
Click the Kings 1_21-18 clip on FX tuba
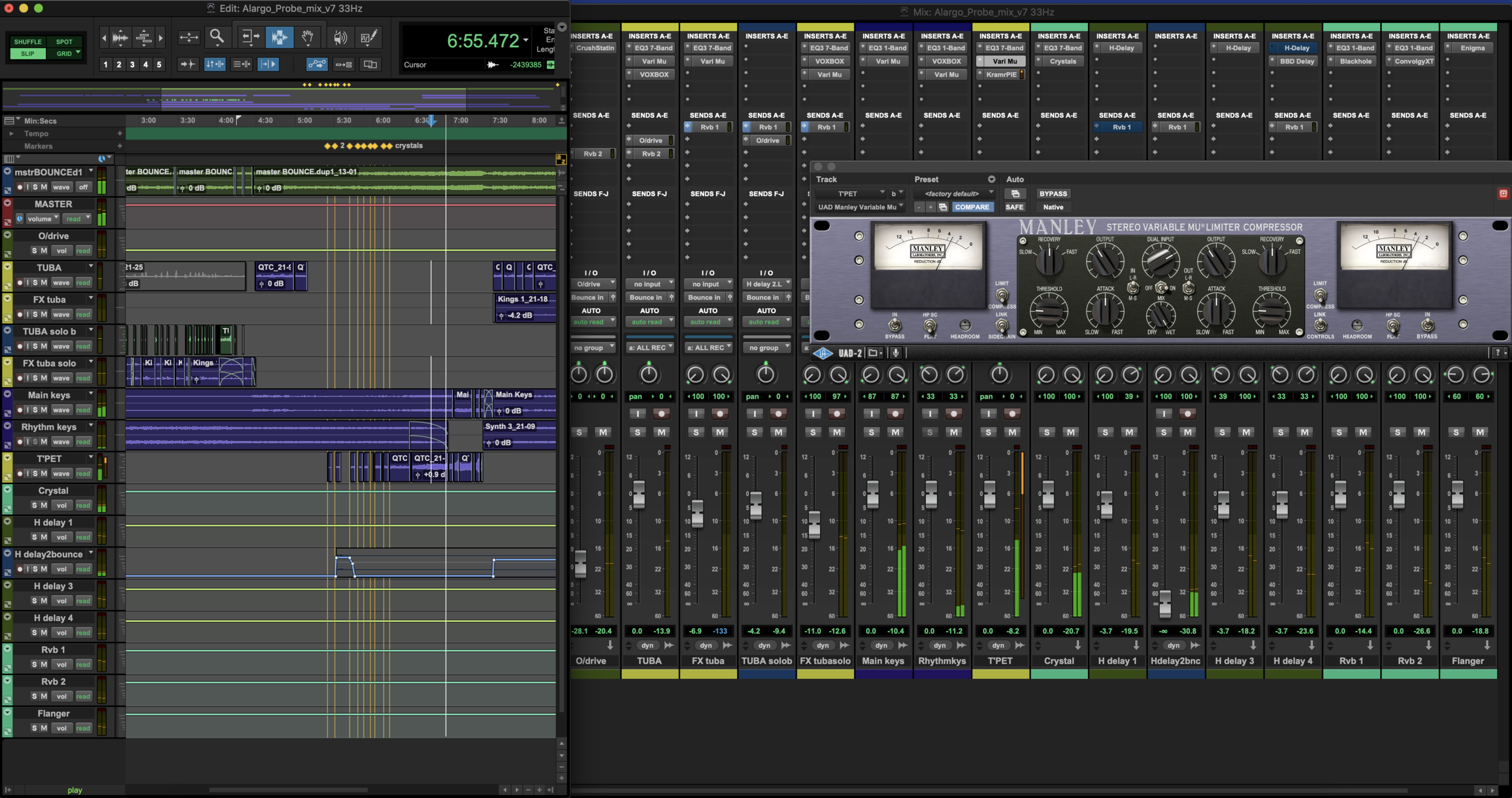coord(525,307)
